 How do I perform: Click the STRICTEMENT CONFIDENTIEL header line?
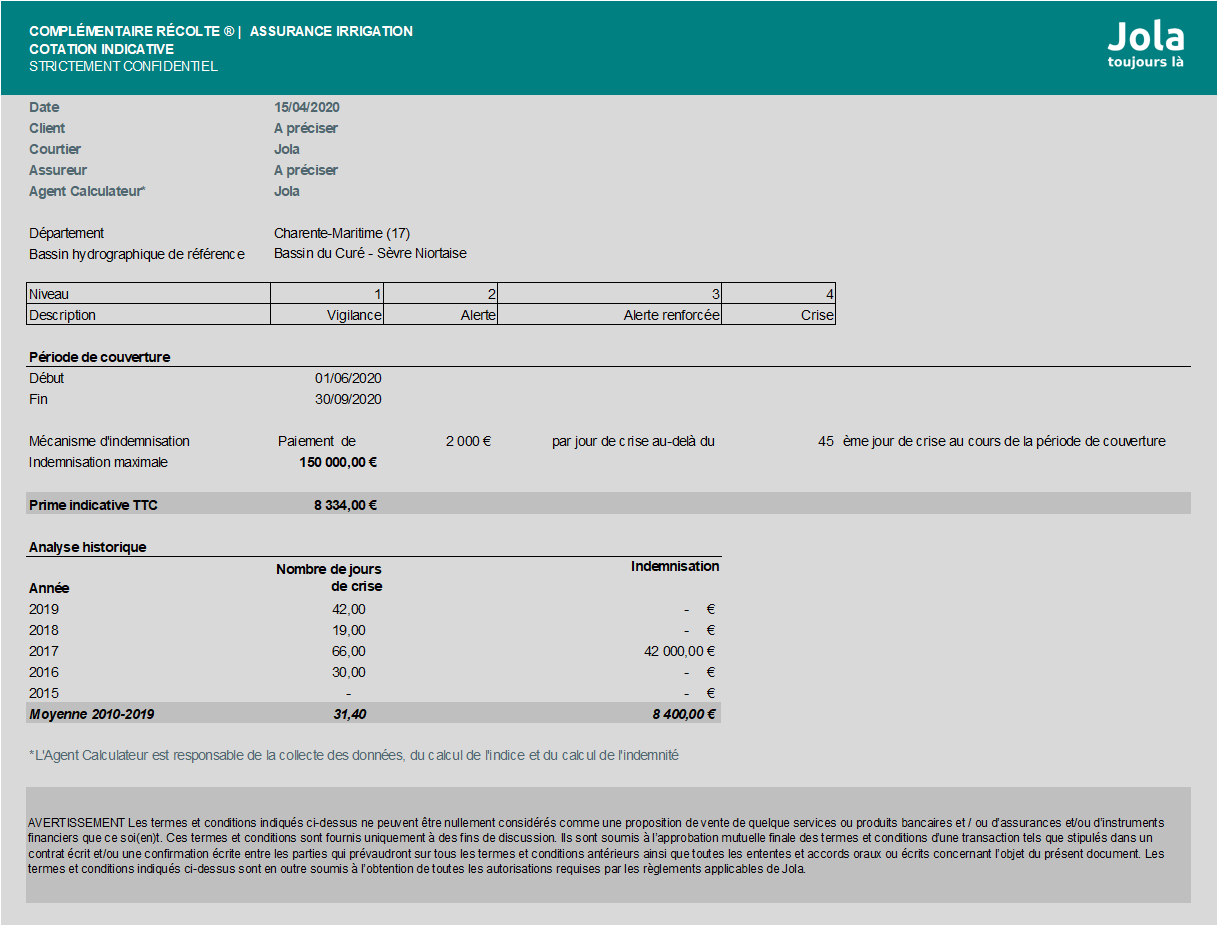123,66
